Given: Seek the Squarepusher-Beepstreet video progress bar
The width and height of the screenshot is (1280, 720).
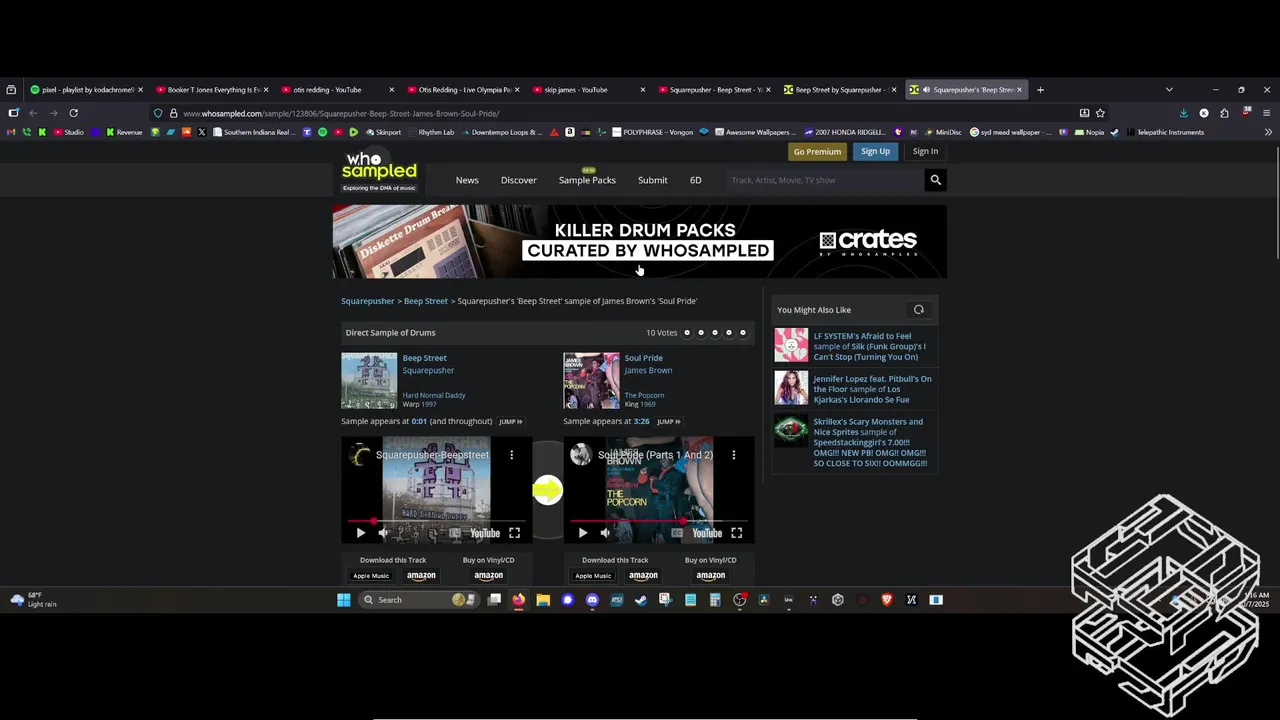Looking at the screenshot, I should pyautogui.click(x=436, y=521).
